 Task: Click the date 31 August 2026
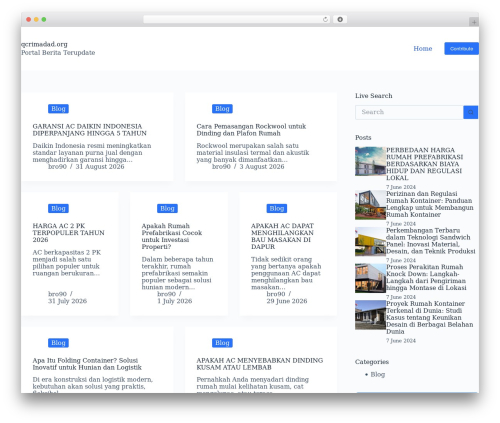pyautogui.click(x=100, y=166)
